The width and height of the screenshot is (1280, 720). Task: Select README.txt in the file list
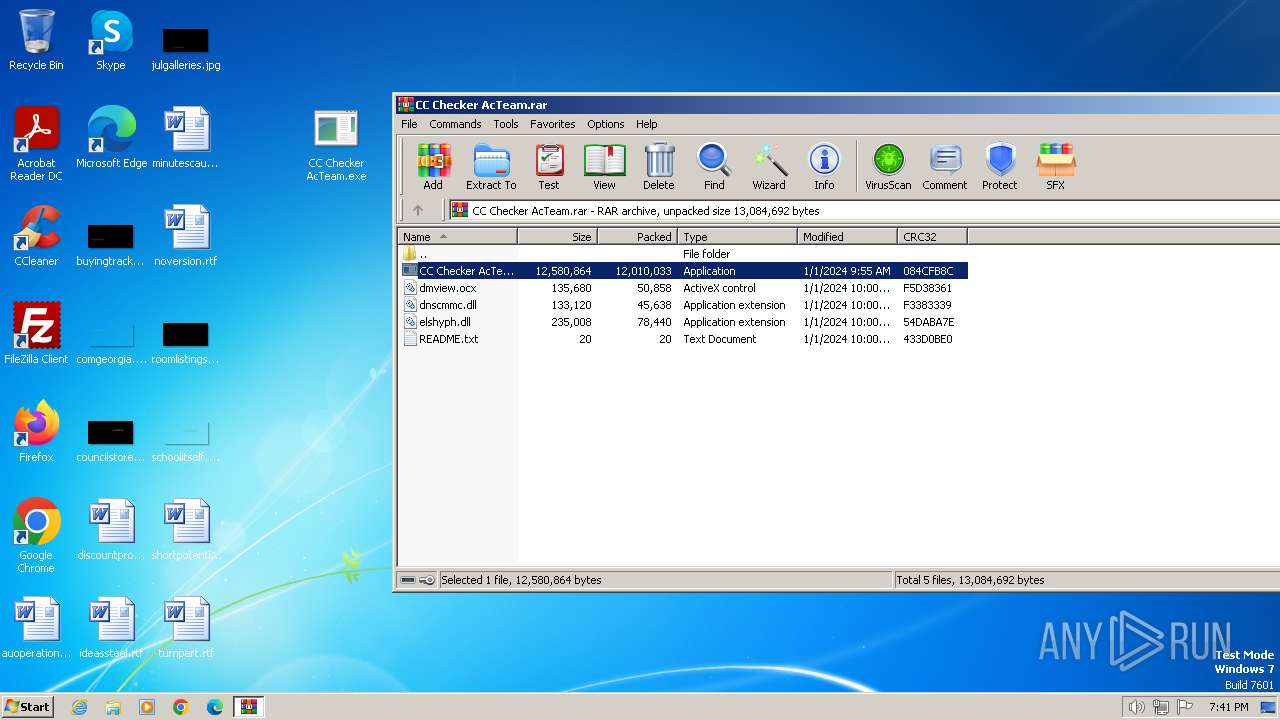[x=683, y=339]
